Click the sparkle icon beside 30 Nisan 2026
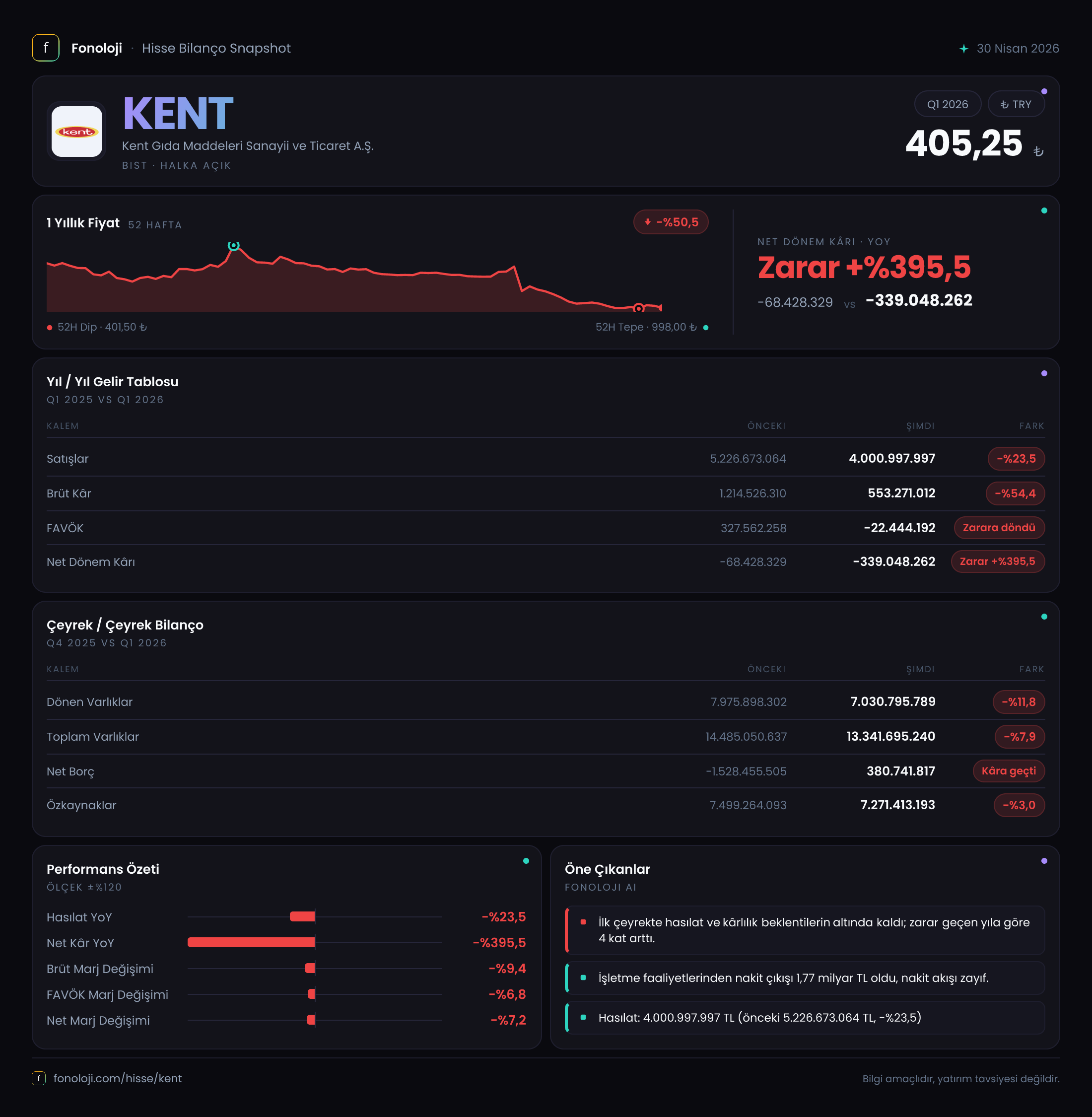 (x=963, y=49)
